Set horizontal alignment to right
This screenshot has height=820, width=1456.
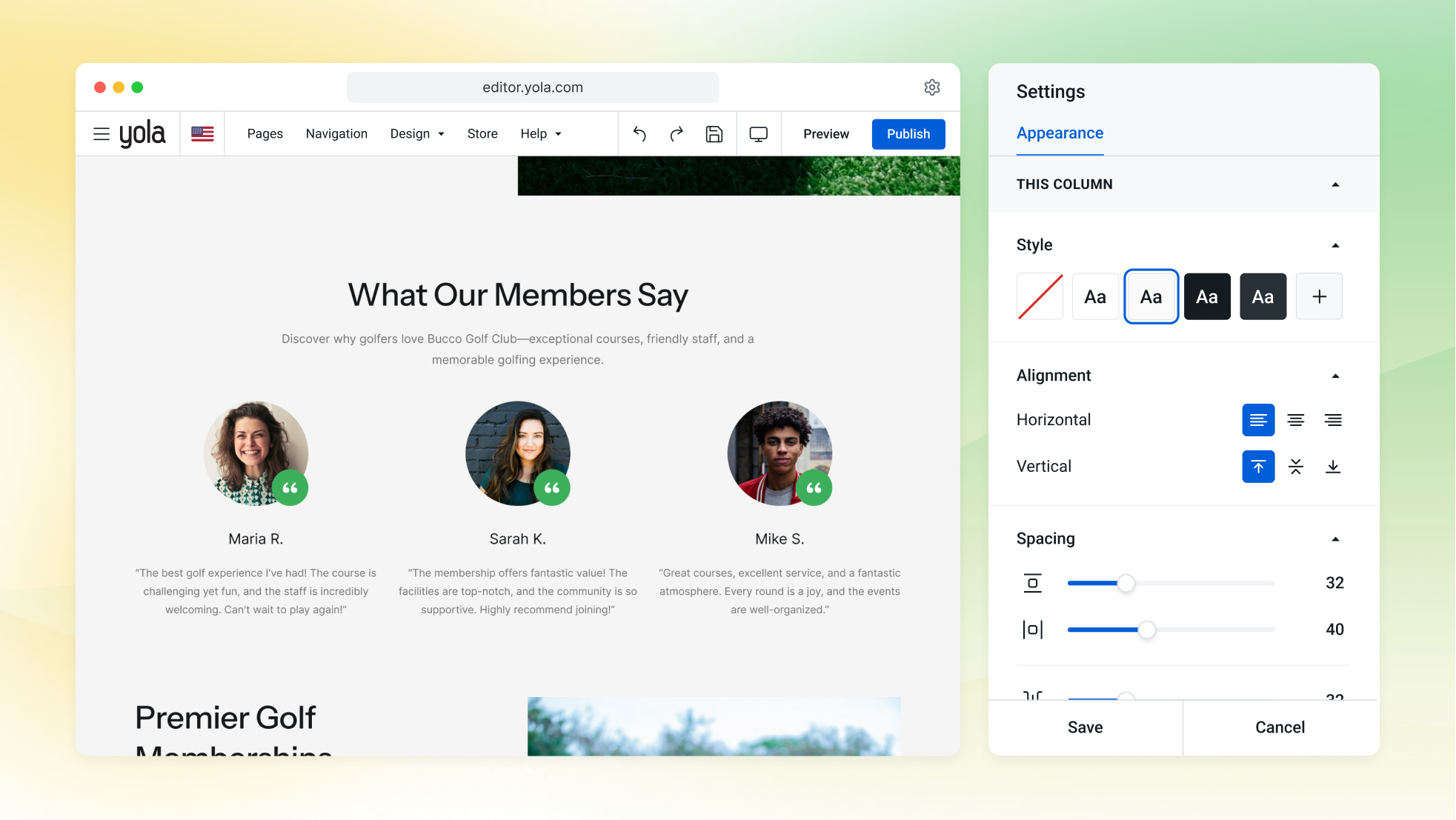coord(1333,420)
